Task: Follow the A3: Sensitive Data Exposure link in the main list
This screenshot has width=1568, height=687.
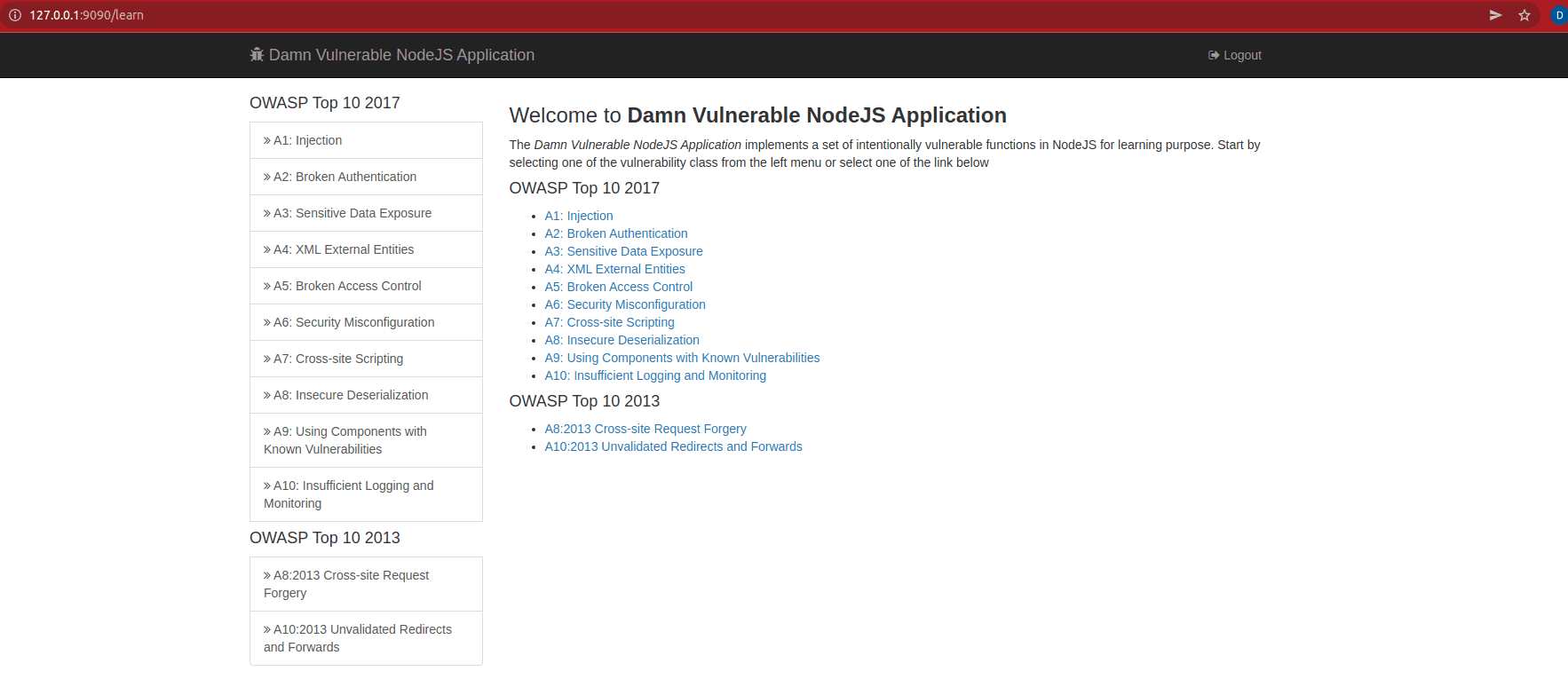Action: (x=623, y=251)
